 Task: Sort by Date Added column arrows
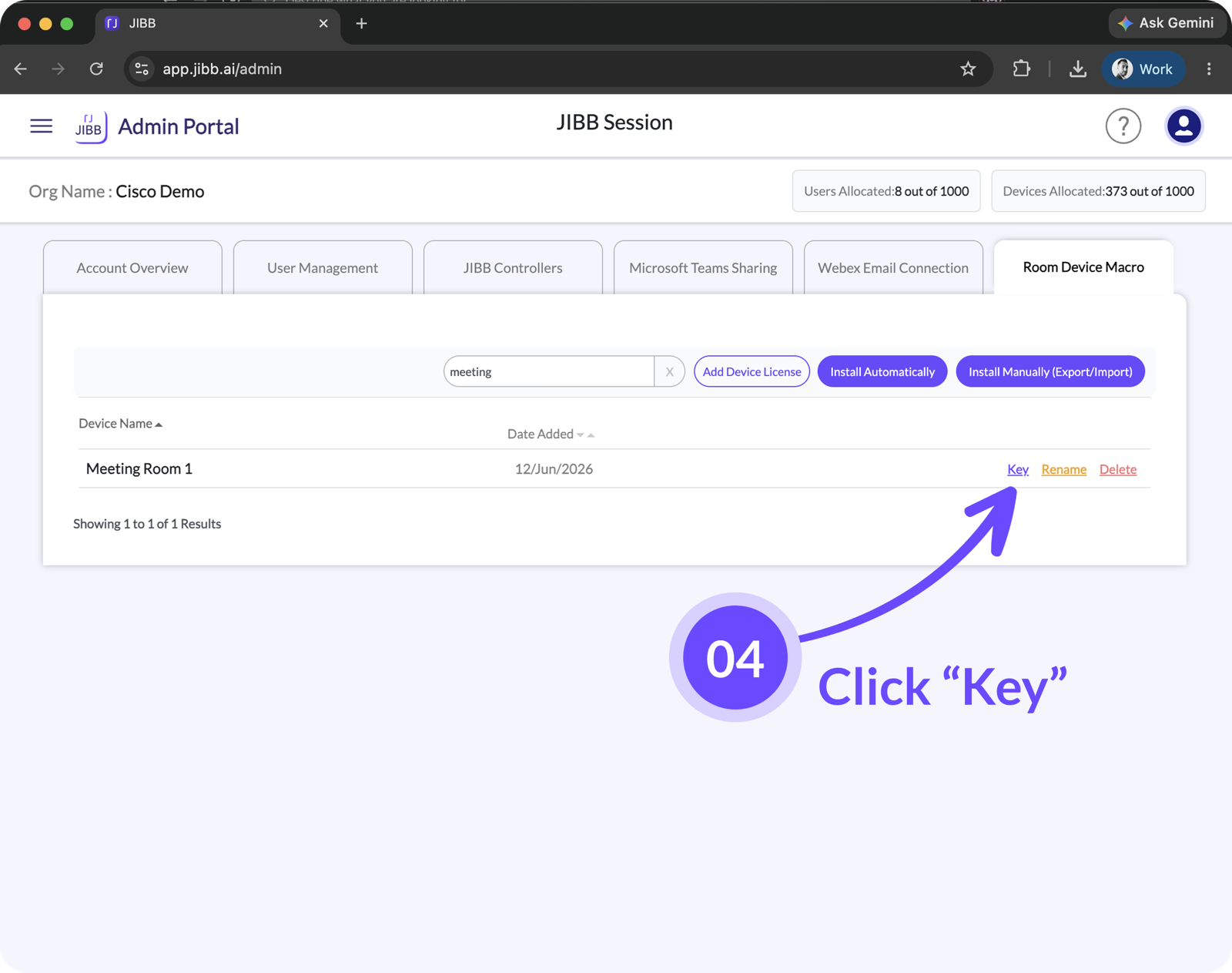pyautogui.click(x=585, y=434)
